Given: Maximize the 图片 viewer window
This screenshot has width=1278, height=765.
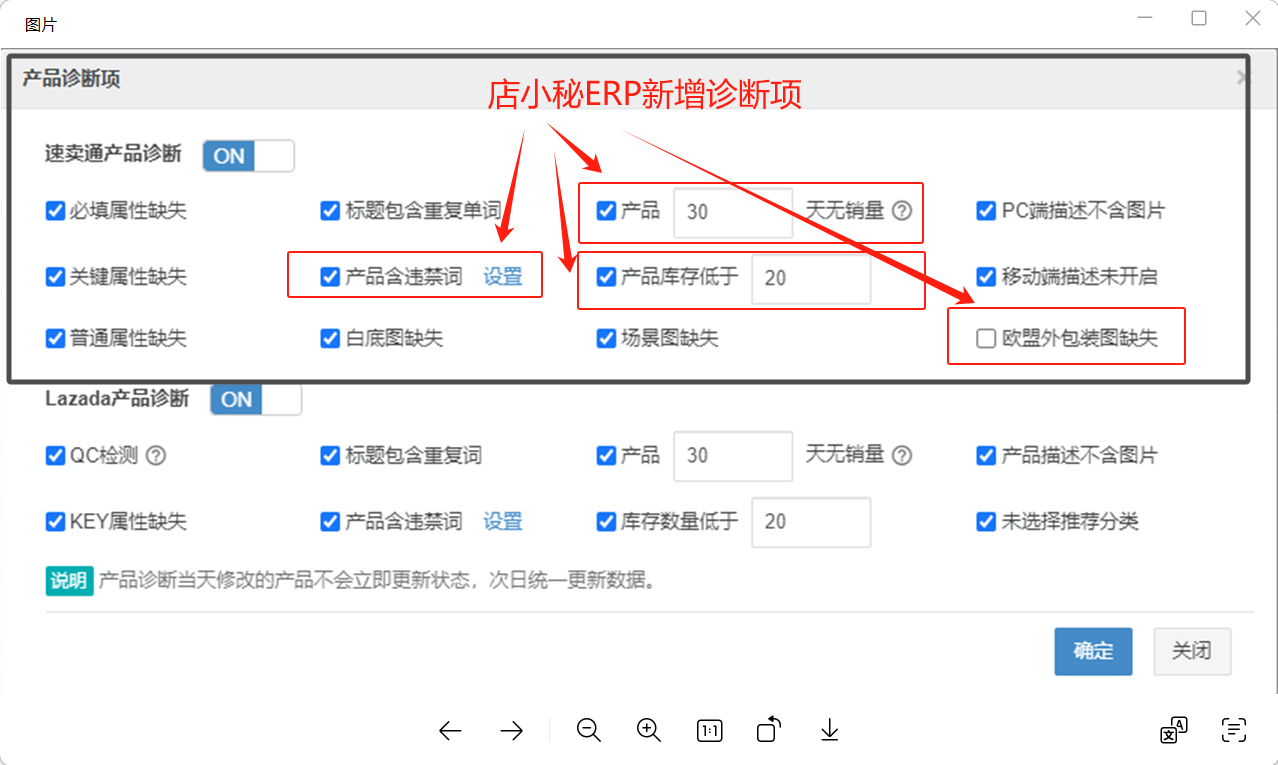Looking at the screenshot, I should [x=1199, y=18].
